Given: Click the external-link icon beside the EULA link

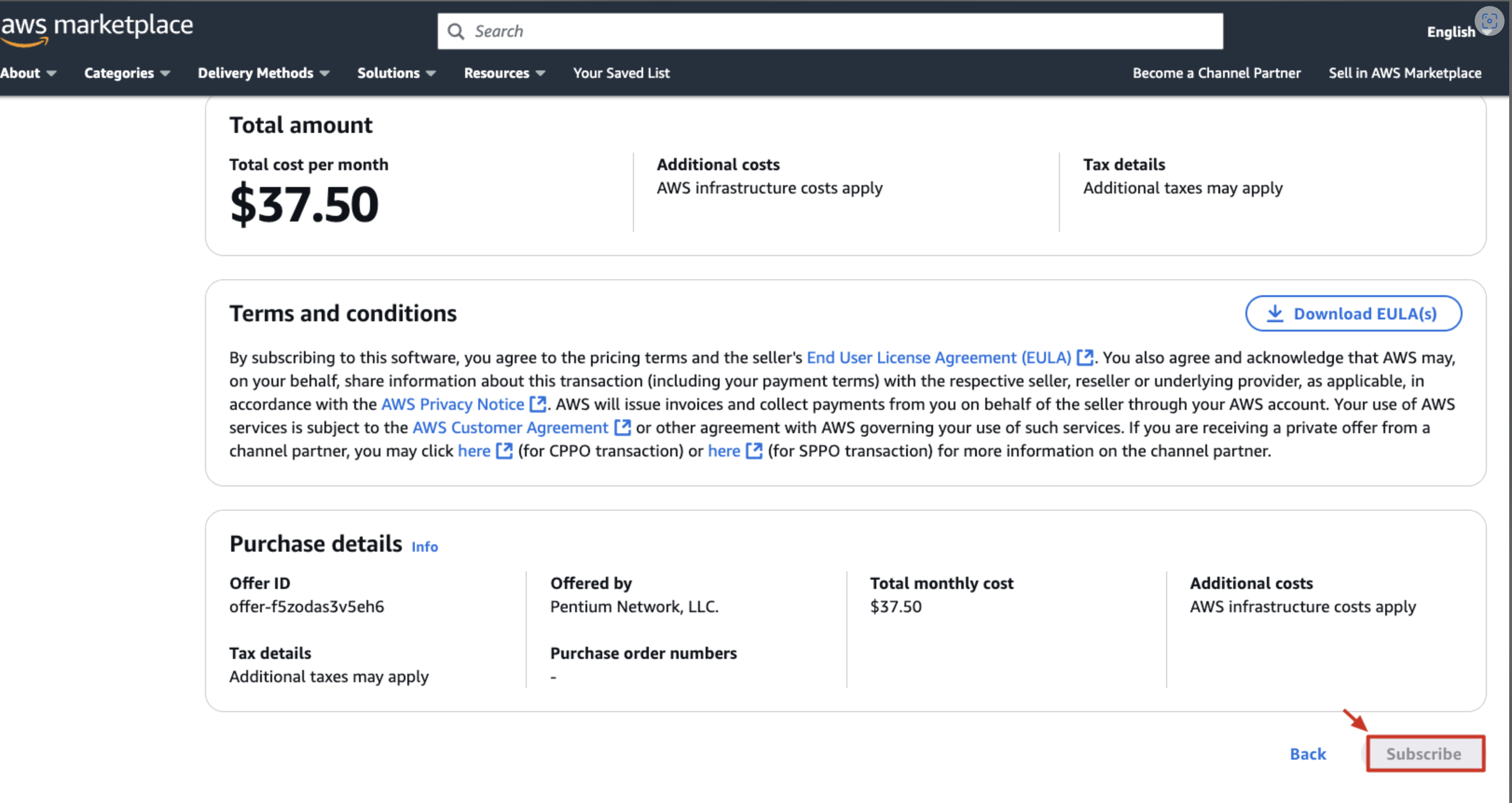Looking at the screenshot, I should coord(1085,357).
